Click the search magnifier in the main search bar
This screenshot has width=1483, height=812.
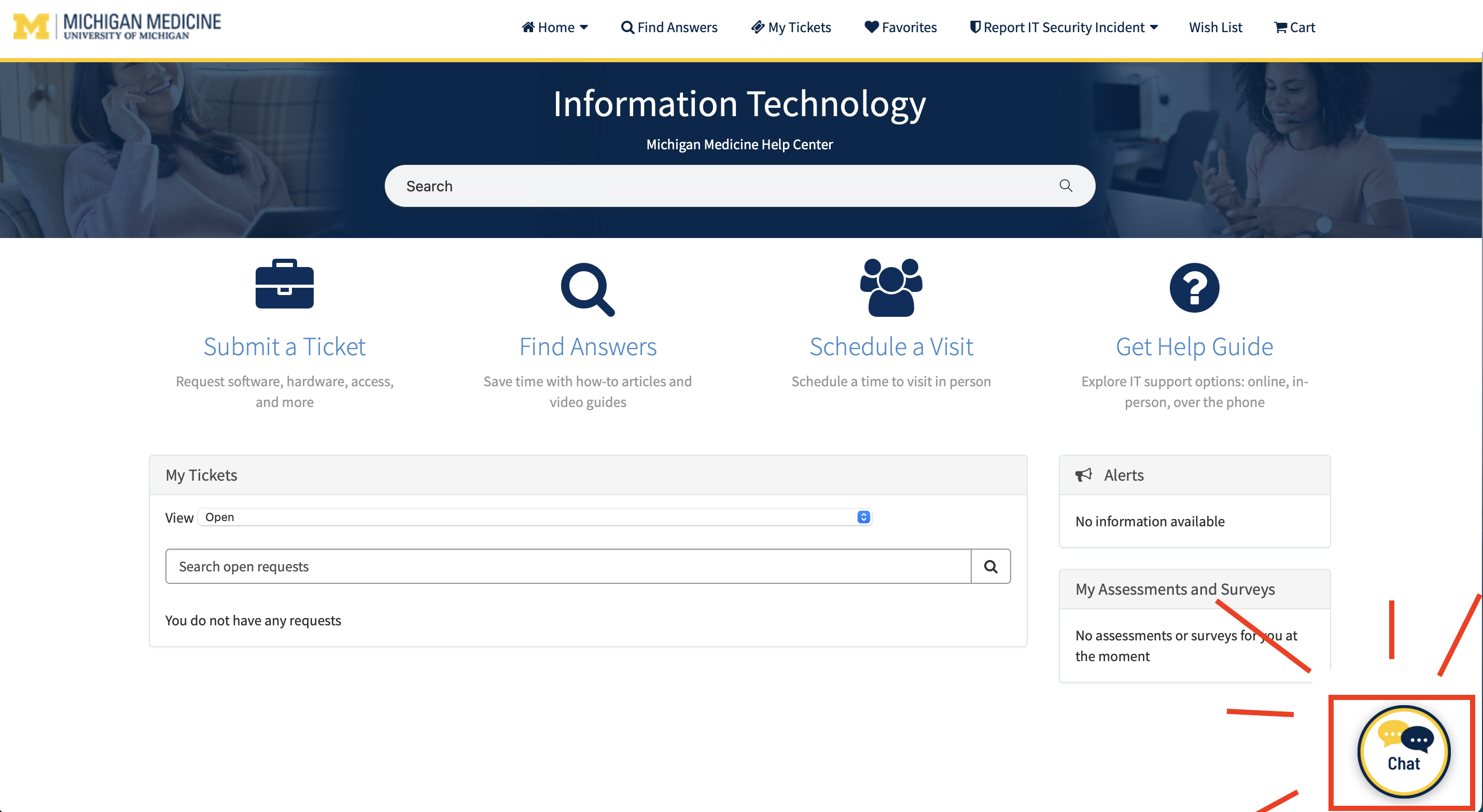1066,186
